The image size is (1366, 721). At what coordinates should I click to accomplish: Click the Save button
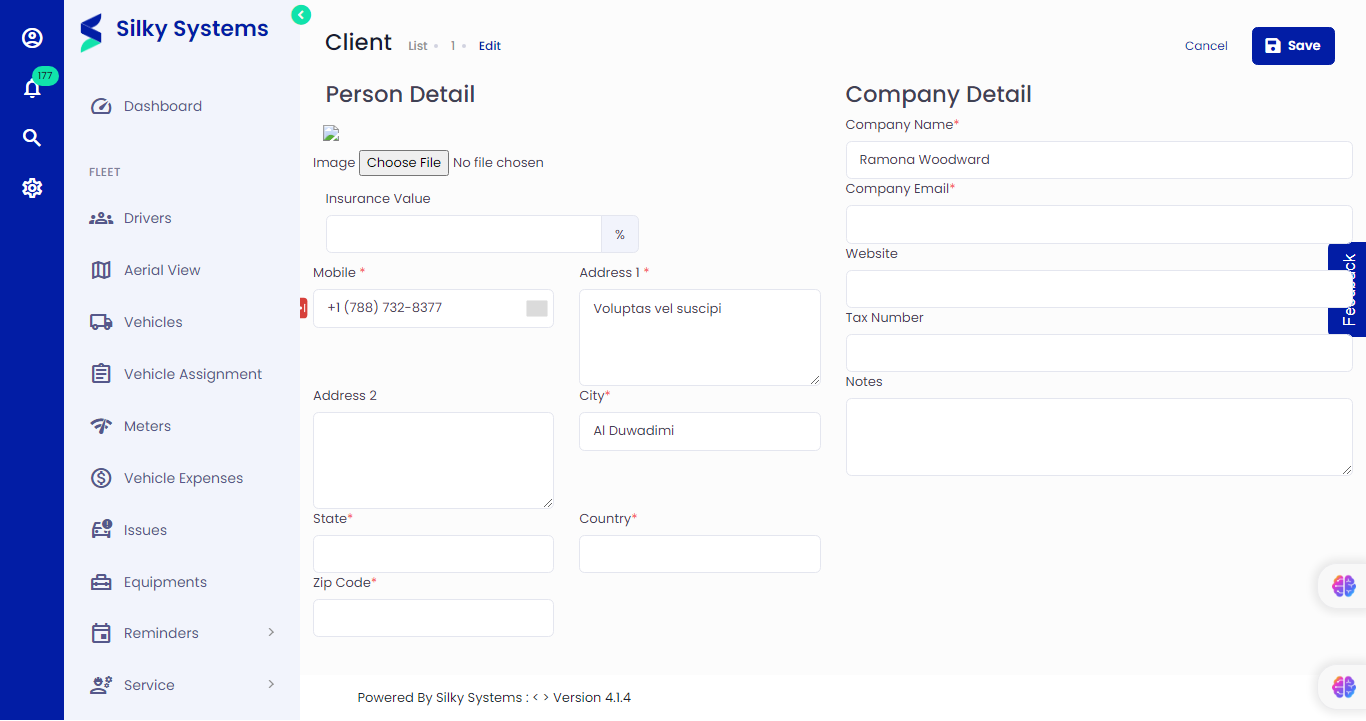(x=1292, y=46)
